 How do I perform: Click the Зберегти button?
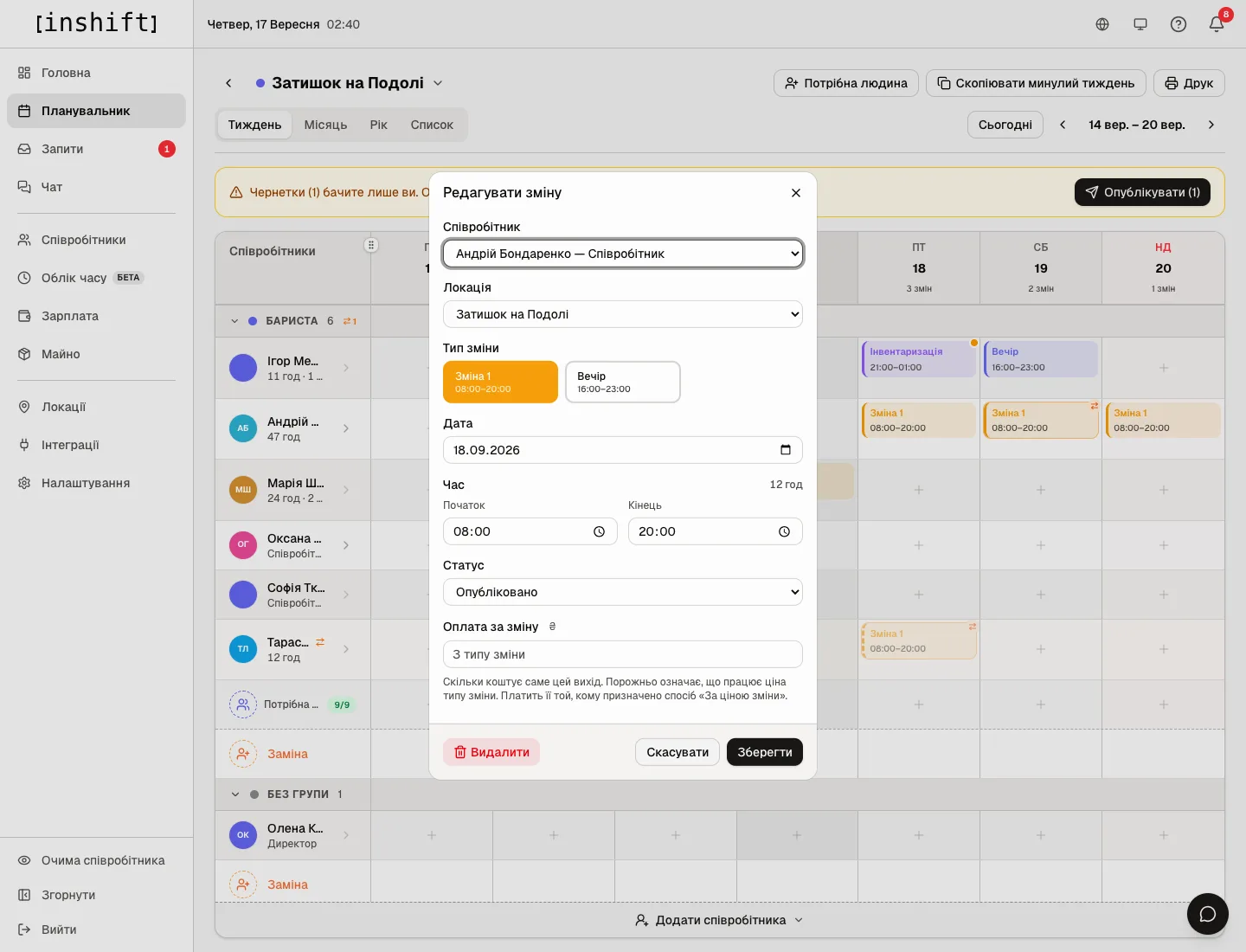[x=765, y=752]
